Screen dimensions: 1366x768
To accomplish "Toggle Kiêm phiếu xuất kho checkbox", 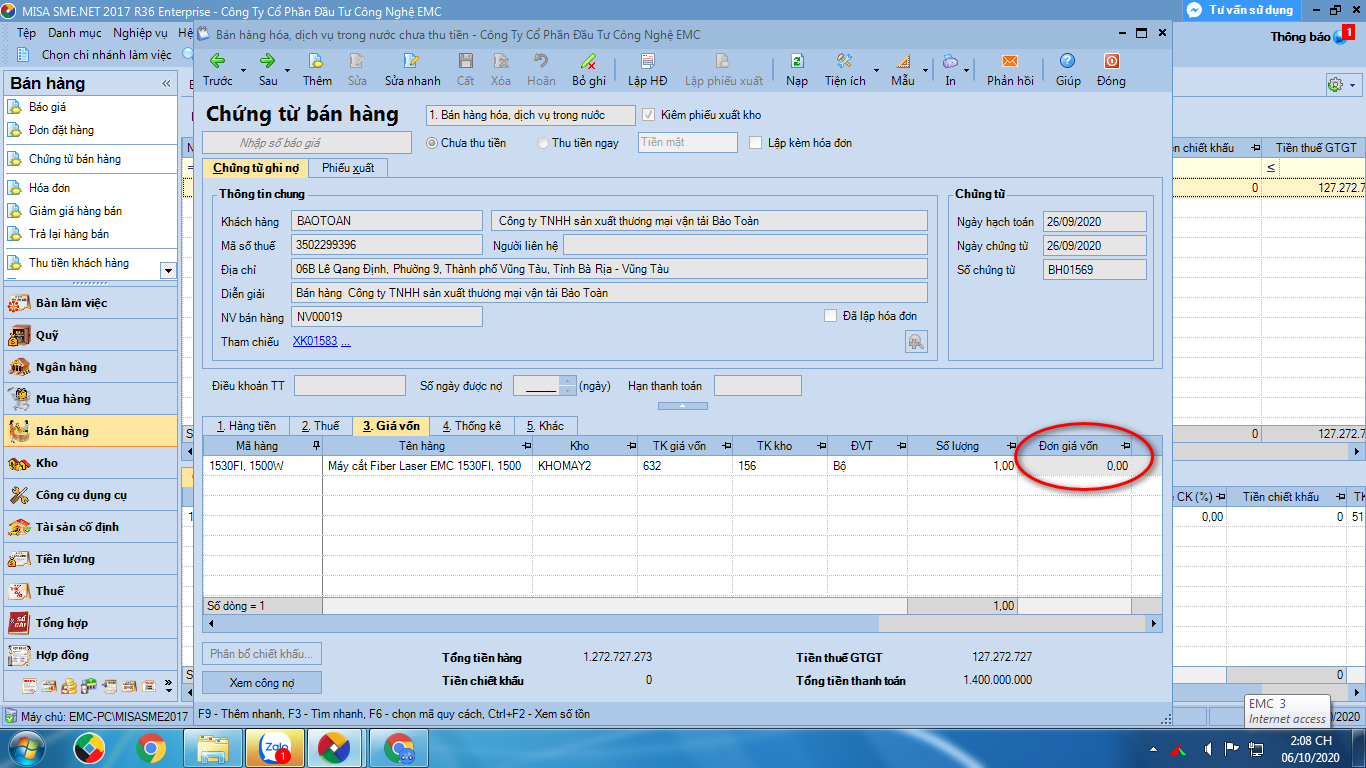I will pyautogui.click(x=649, y=115).
